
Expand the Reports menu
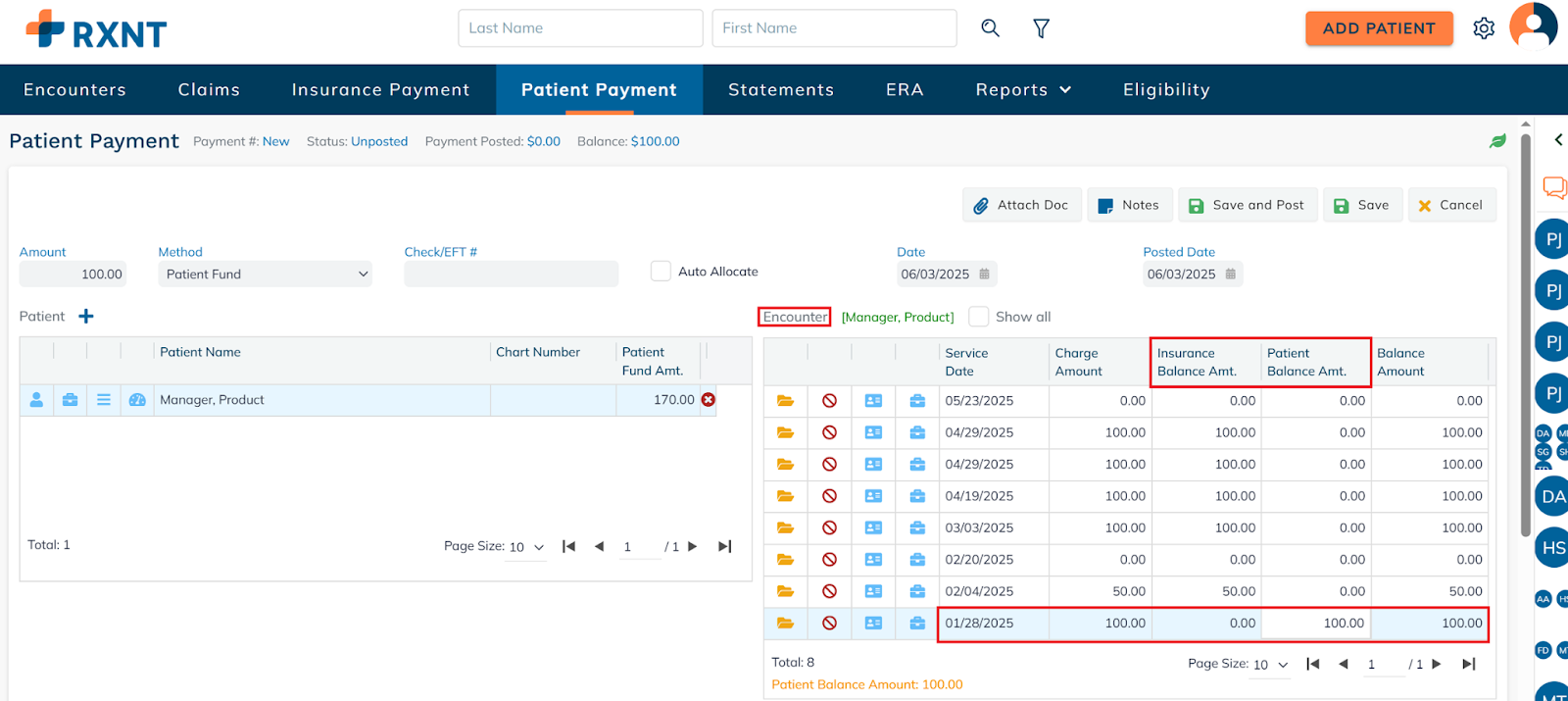click(x=1022, y=90)
